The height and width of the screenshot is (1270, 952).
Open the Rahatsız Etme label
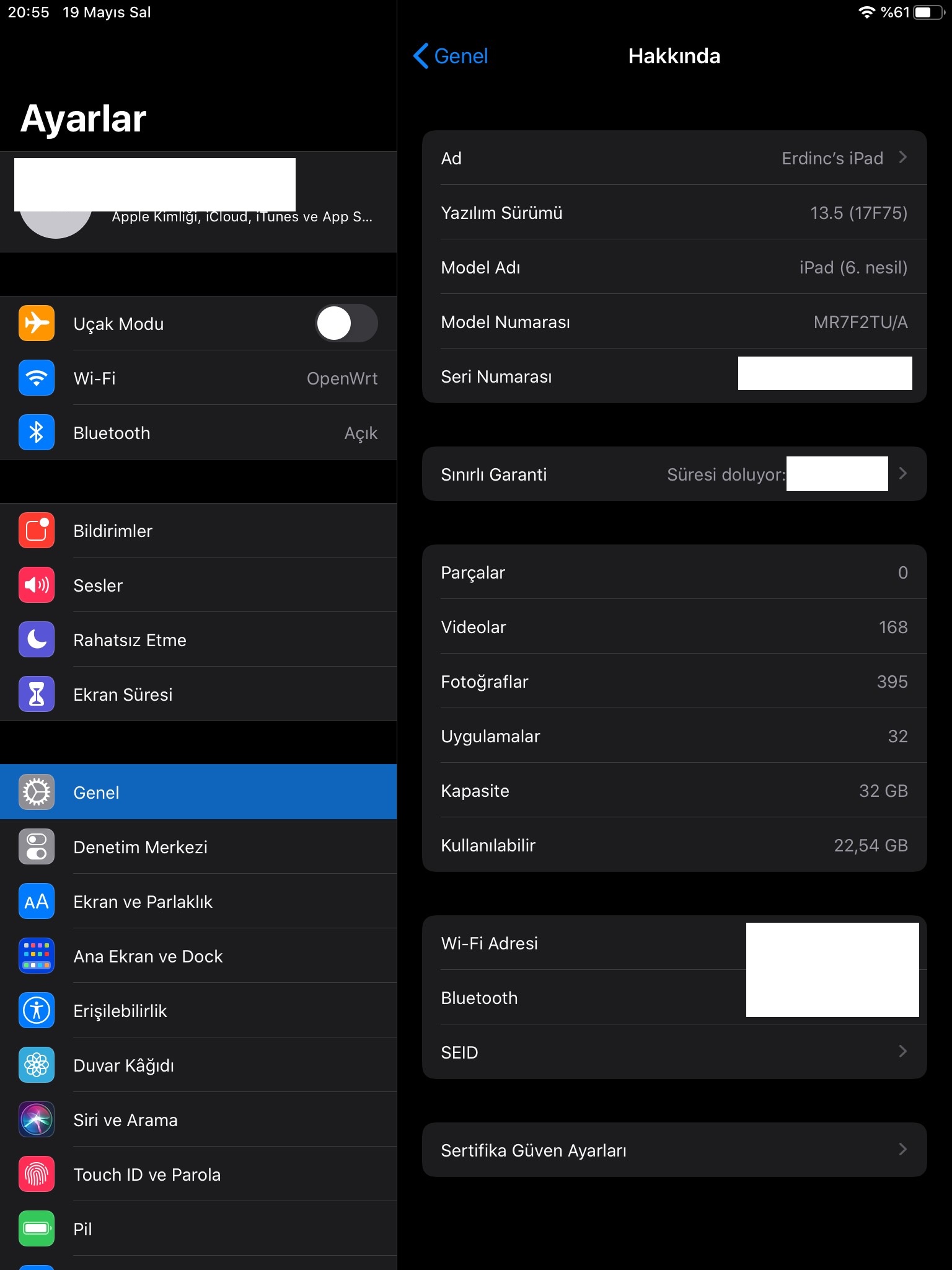[130, 640]
